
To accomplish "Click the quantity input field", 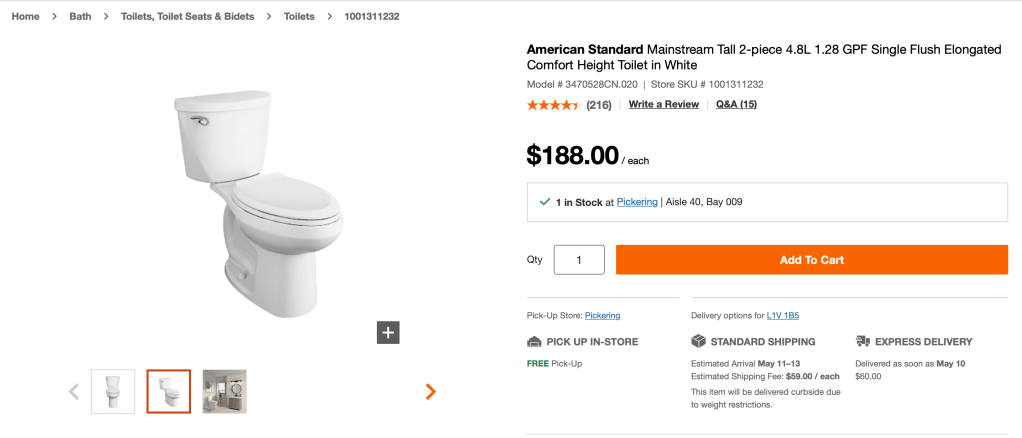I will [579, 260].
